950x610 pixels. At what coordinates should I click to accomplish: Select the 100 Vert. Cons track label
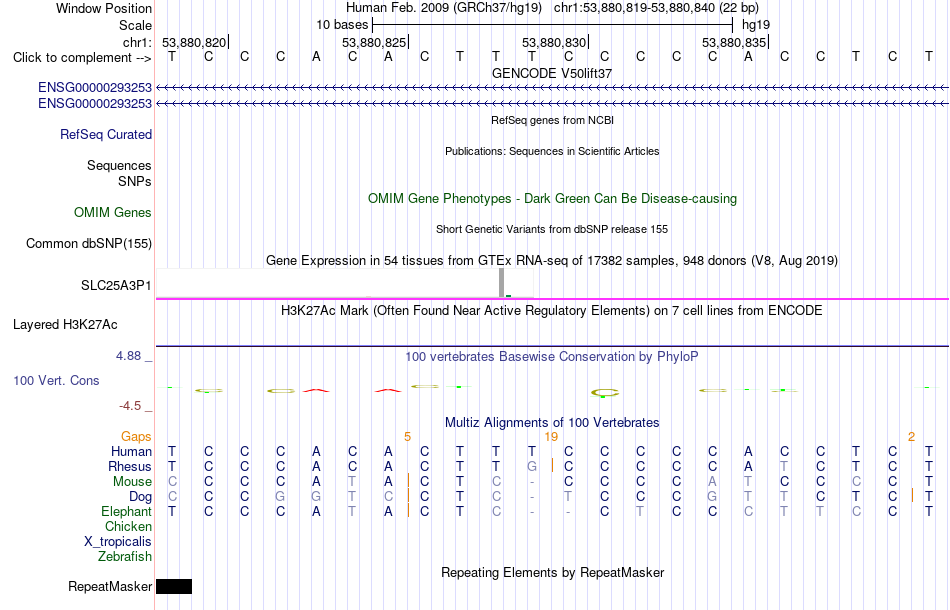click(56, 380)
